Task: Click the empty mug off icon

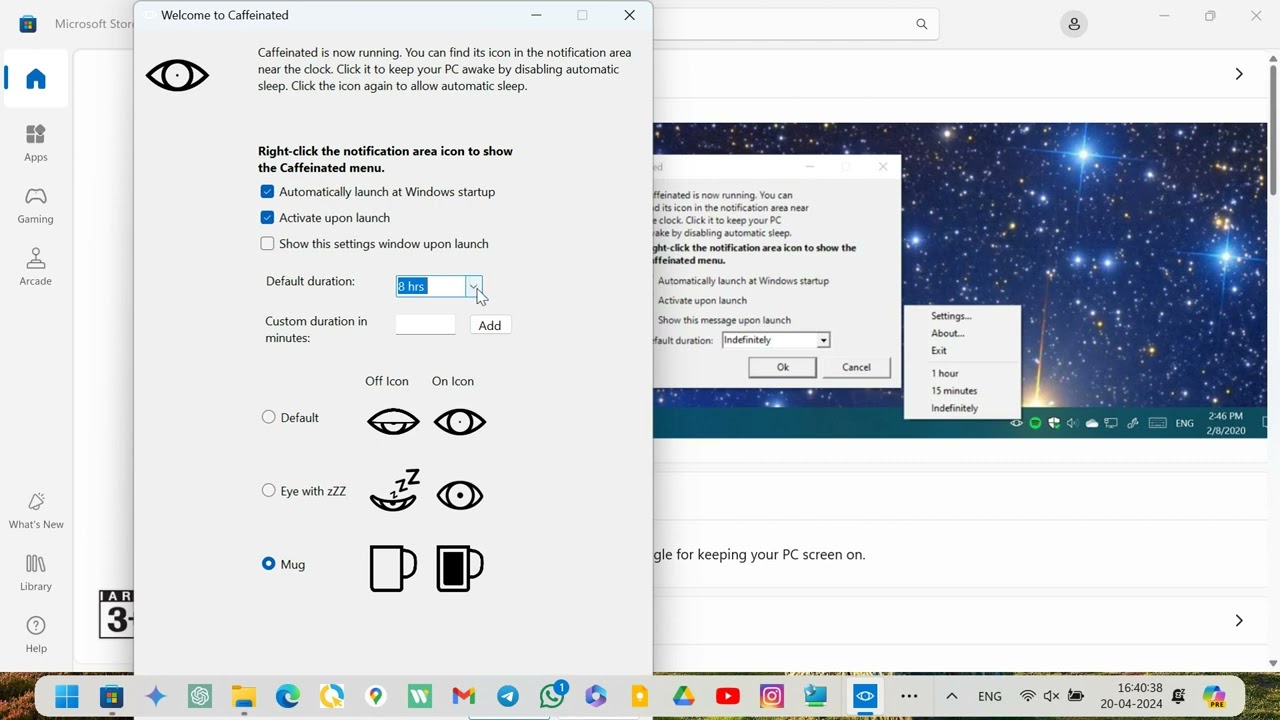Action: pos(393,568)
